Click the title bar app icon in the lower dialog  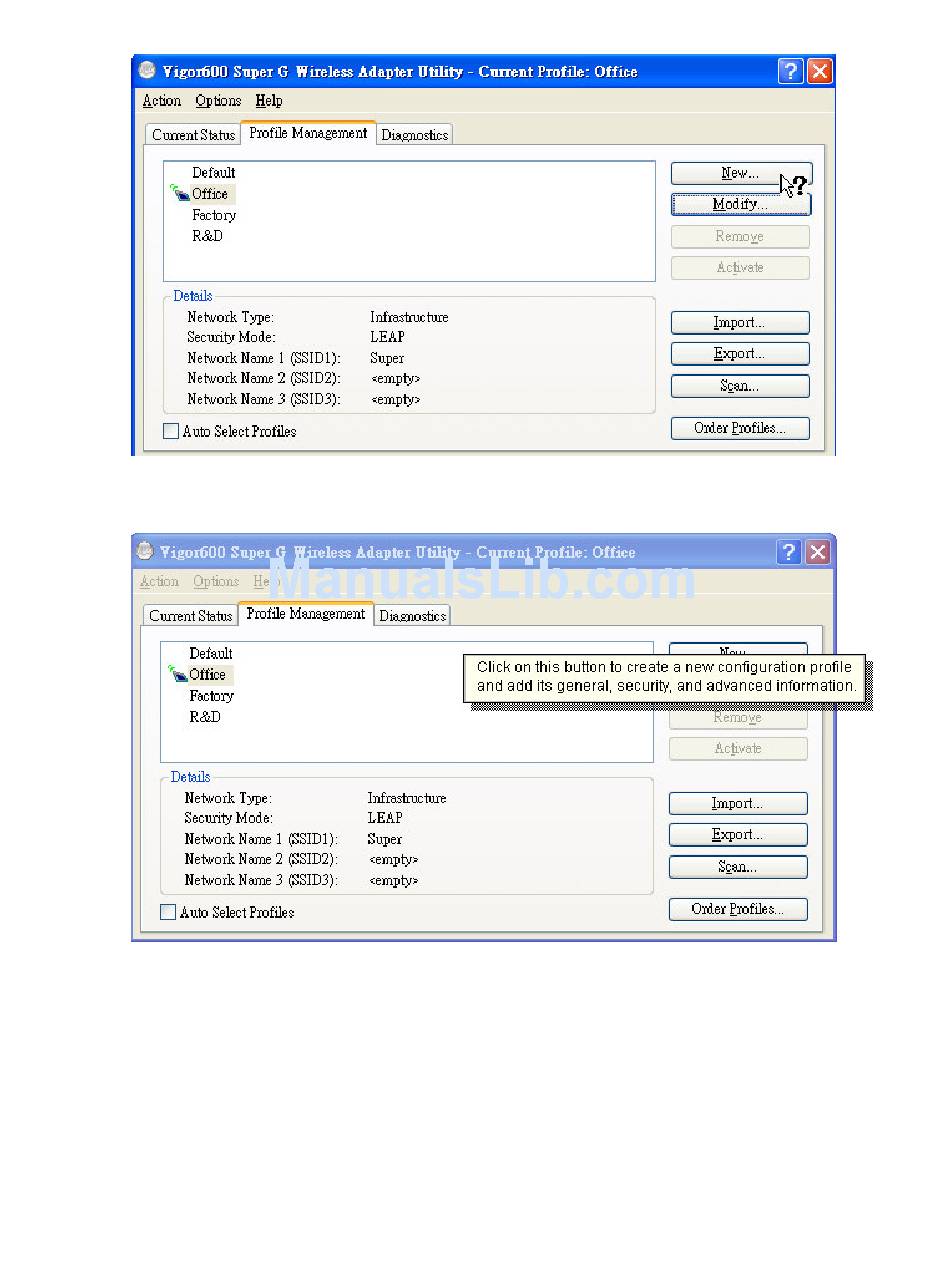tap(145, 551)
